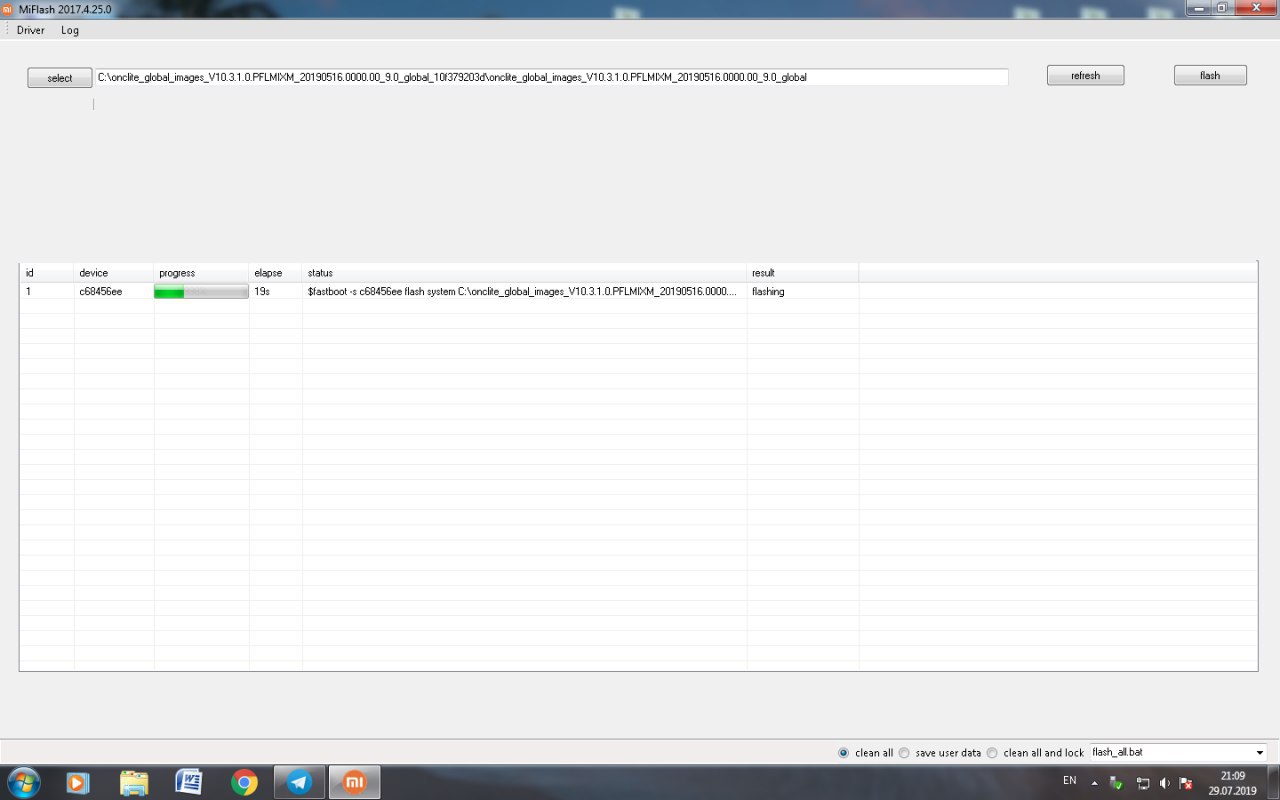This screenshot has height=800, width=1280.
Task: Close the MiFlash window
Action: point(1254,7)
